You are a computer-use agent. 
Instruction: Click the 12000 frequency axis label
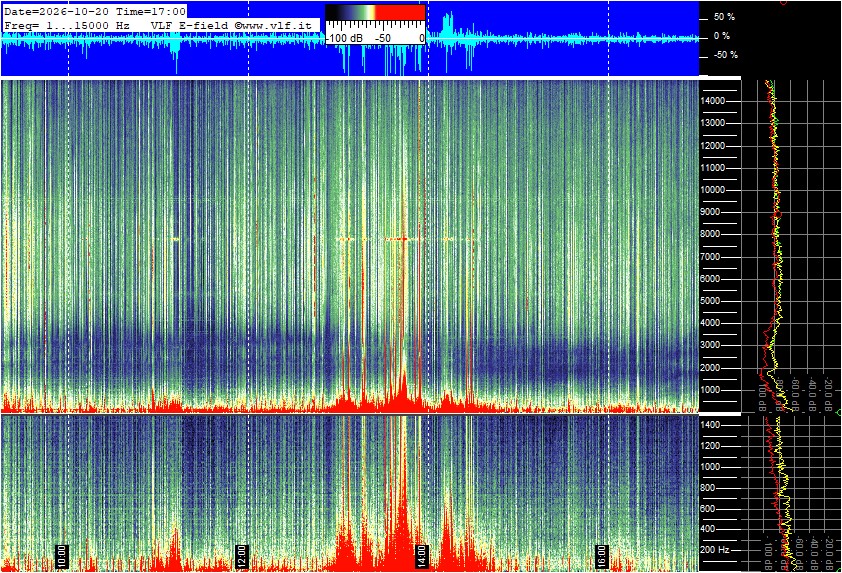(x=713, y=146)
